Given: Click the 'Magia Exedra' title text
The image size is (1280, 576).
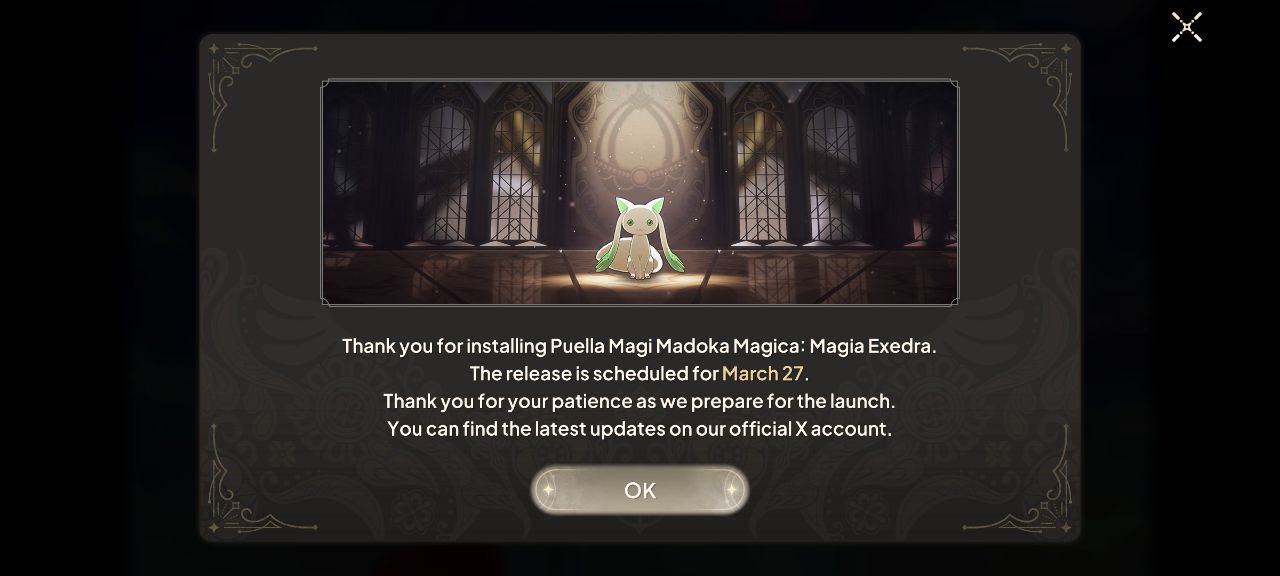Looking at the screenshot, I should (x=871, y=346).
